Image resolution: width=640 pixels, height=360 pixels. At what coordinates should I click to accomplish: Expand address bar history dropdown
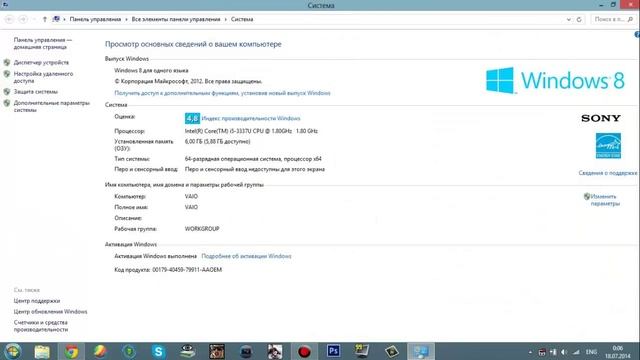pos(569,19)
